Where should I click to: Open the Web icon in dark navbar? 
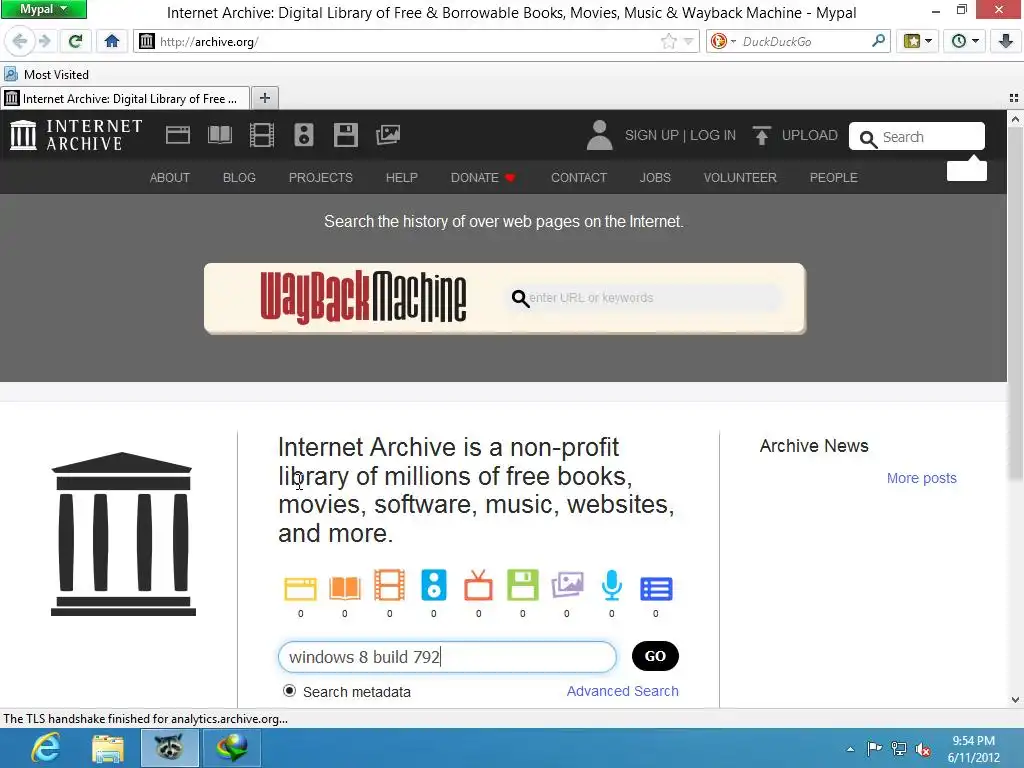point(178,135)
